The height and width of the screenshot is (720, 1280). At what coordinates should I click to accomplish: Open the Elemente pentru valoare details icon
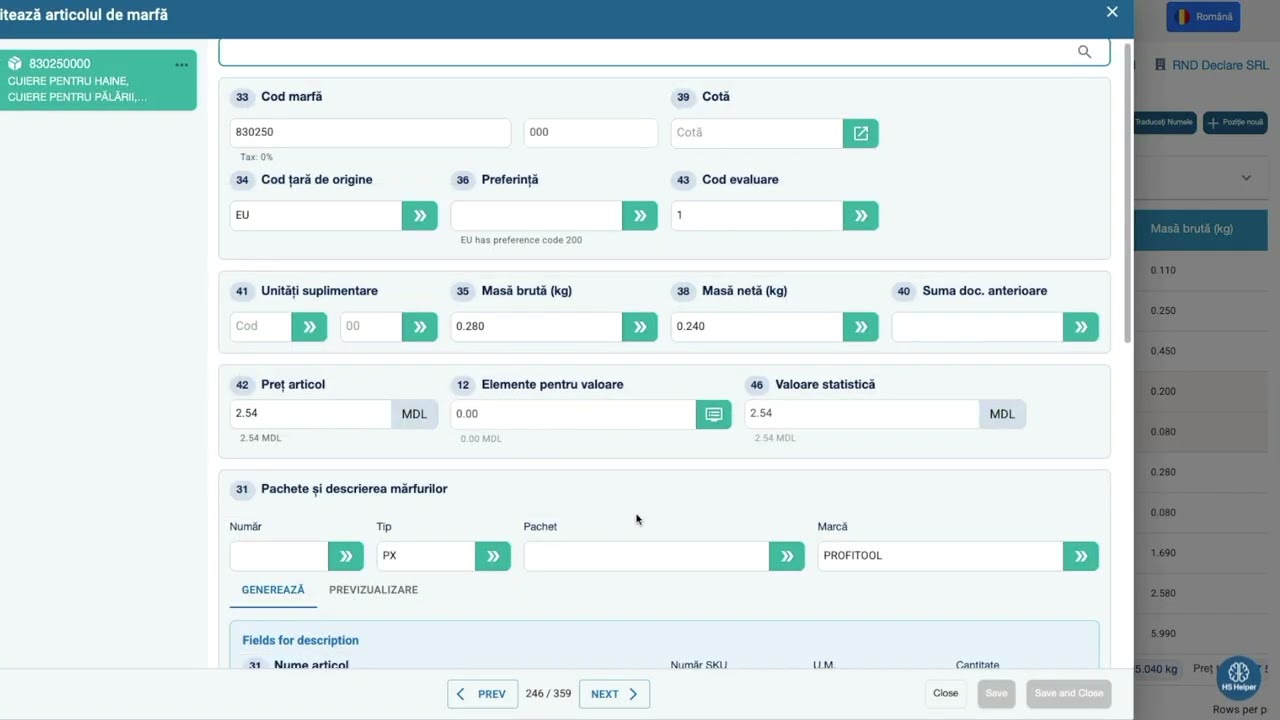(x=713, y=414)
